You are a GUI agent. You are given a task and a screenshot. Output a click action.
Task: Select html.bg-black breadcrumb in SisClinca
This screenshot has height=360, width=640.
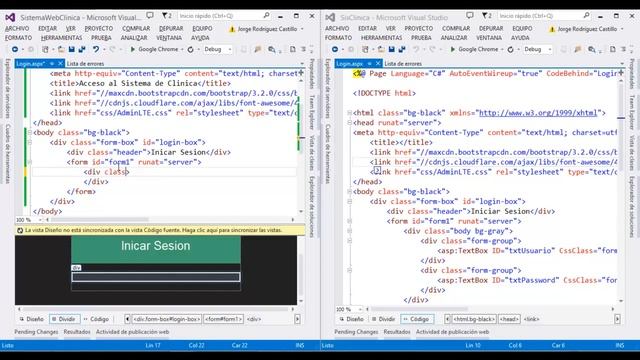(x=474, y=319)
